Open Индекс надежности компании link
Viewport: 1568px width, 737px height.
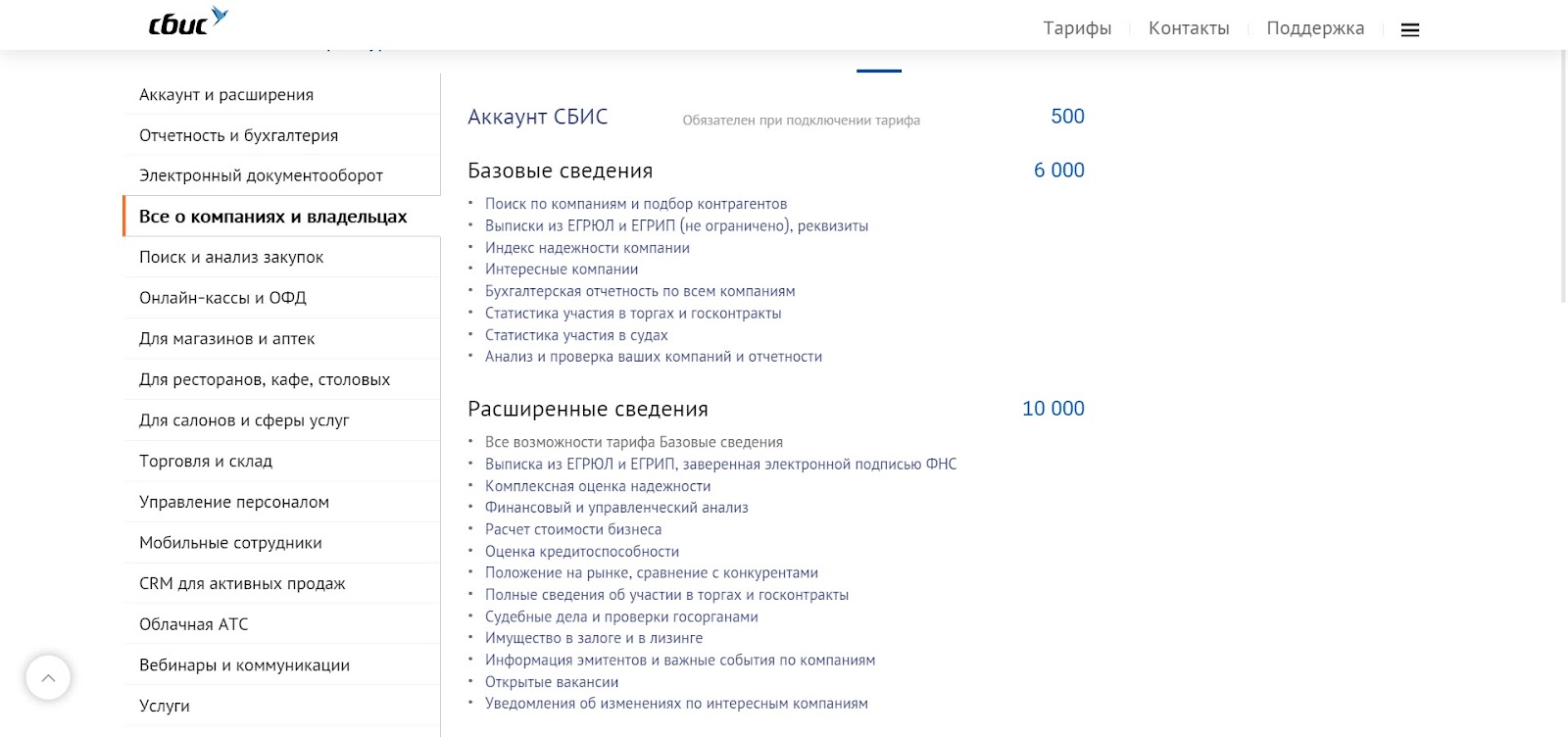[x=587, y=248]
